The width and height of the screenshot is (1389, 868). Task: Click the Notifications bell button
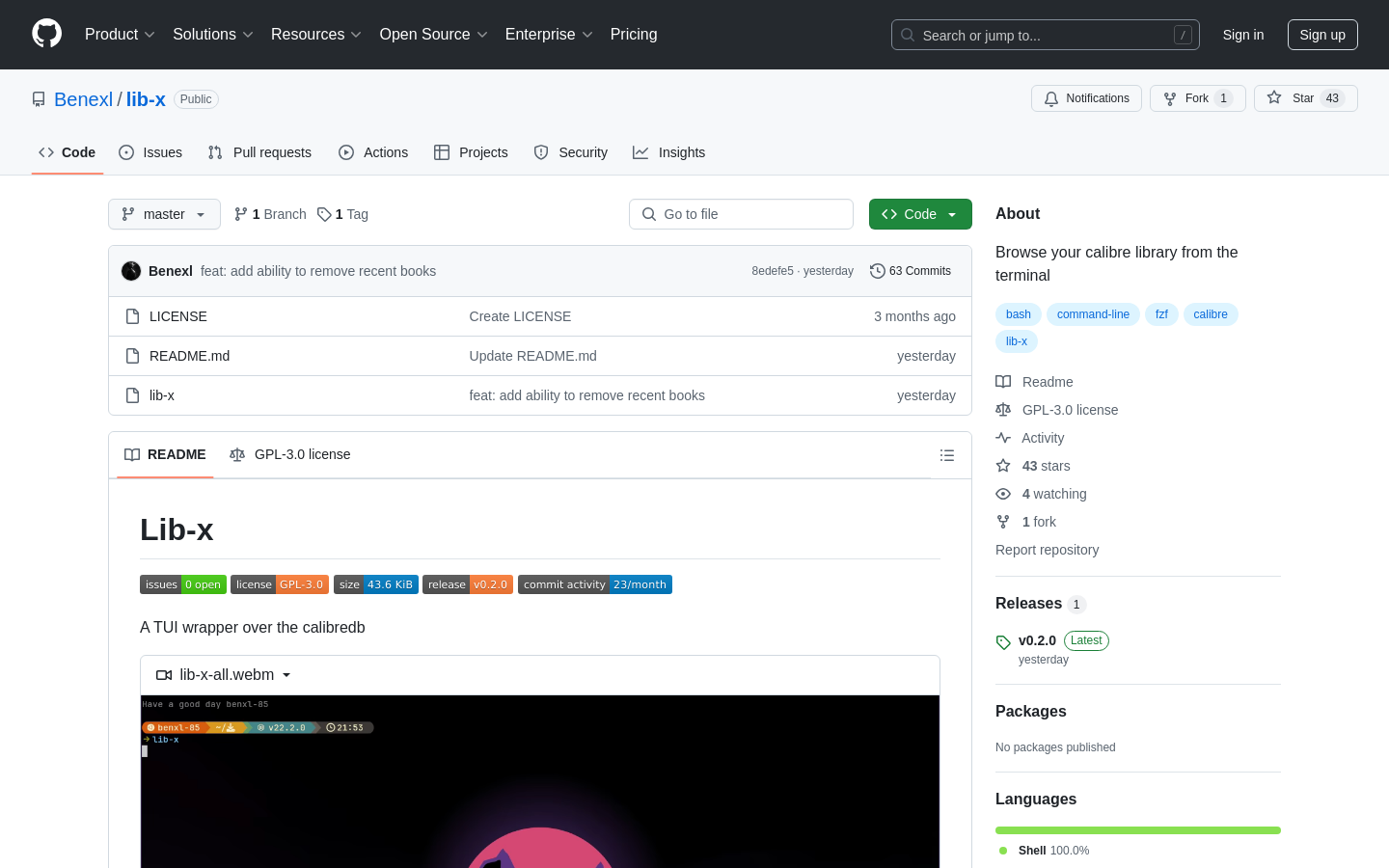[1086, 98]
